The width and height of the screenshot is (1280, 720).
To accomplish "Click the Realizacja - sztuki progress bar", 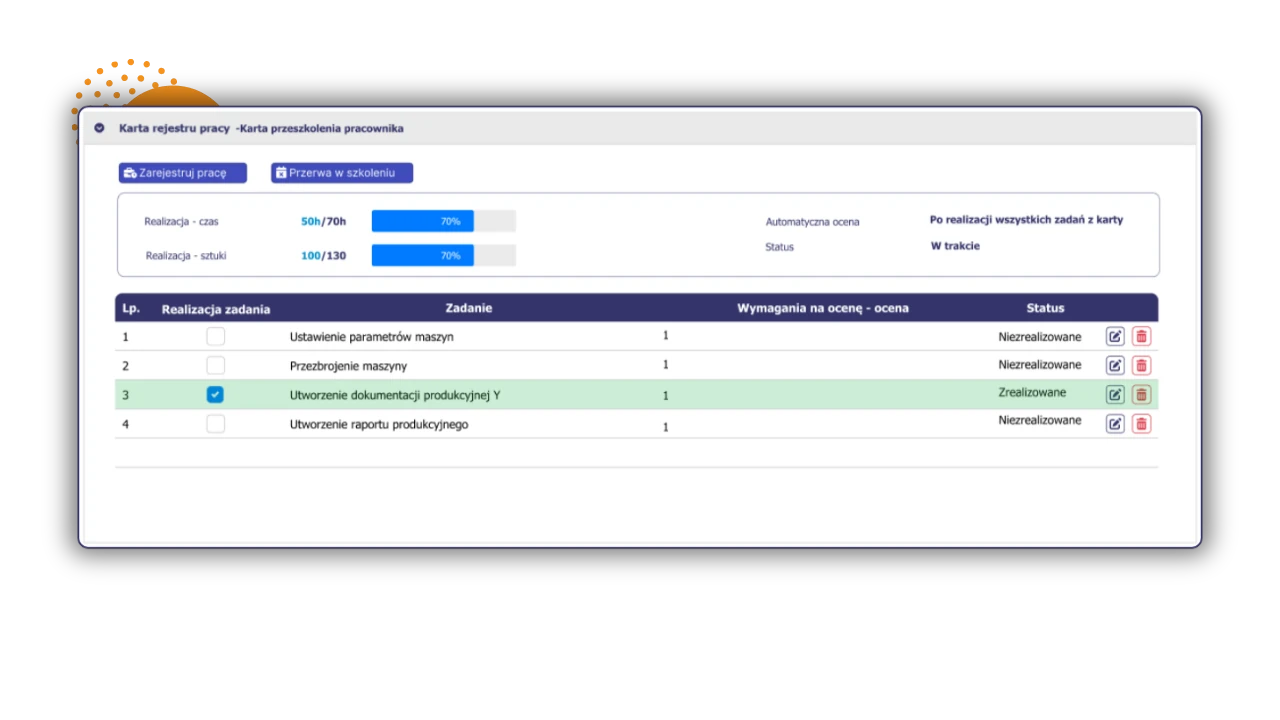I will coord(443,256).
